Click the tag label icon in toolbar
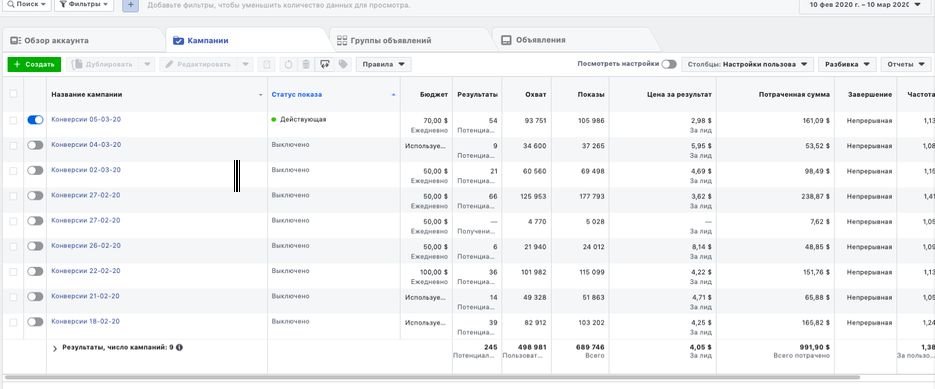This screenshot has width=935, height=389. [x=342, y=64]
